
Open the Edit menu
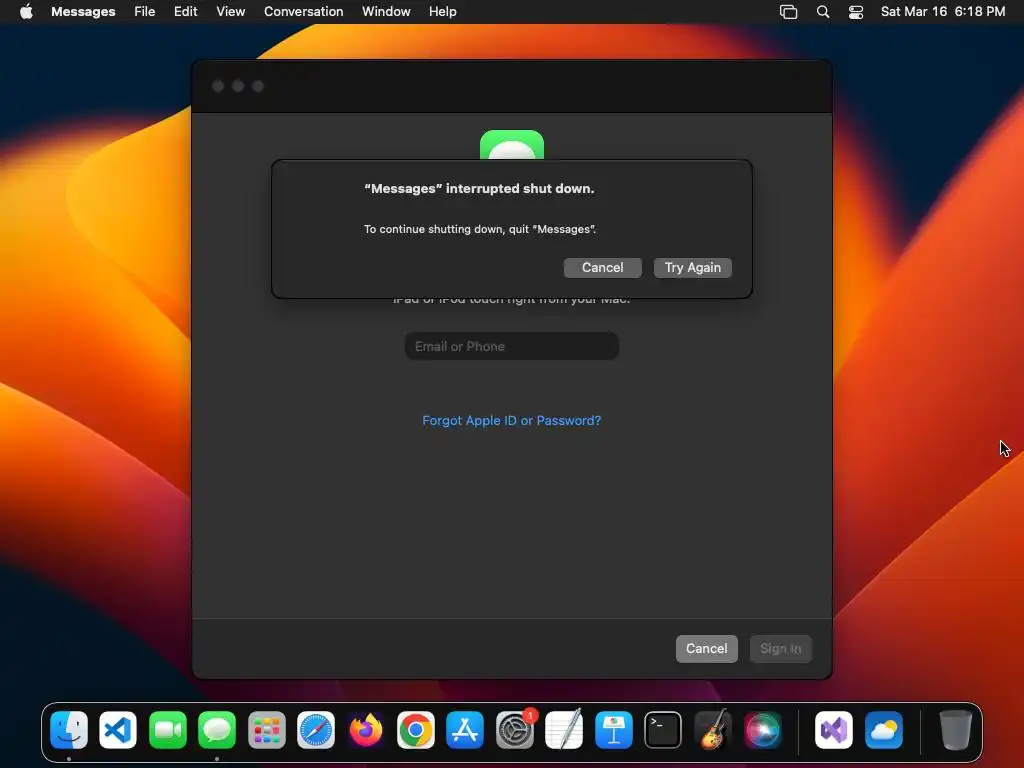(x=185, y=12)
